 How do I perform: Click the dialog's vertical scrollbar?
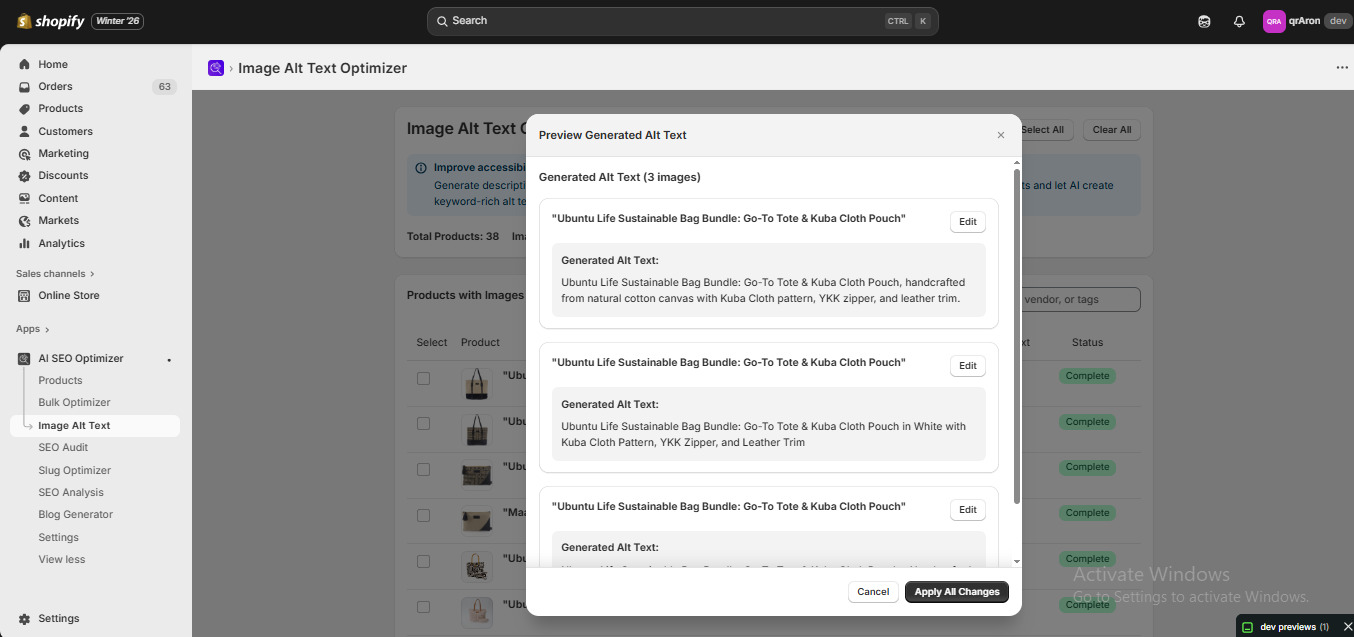pos(1017,336)
